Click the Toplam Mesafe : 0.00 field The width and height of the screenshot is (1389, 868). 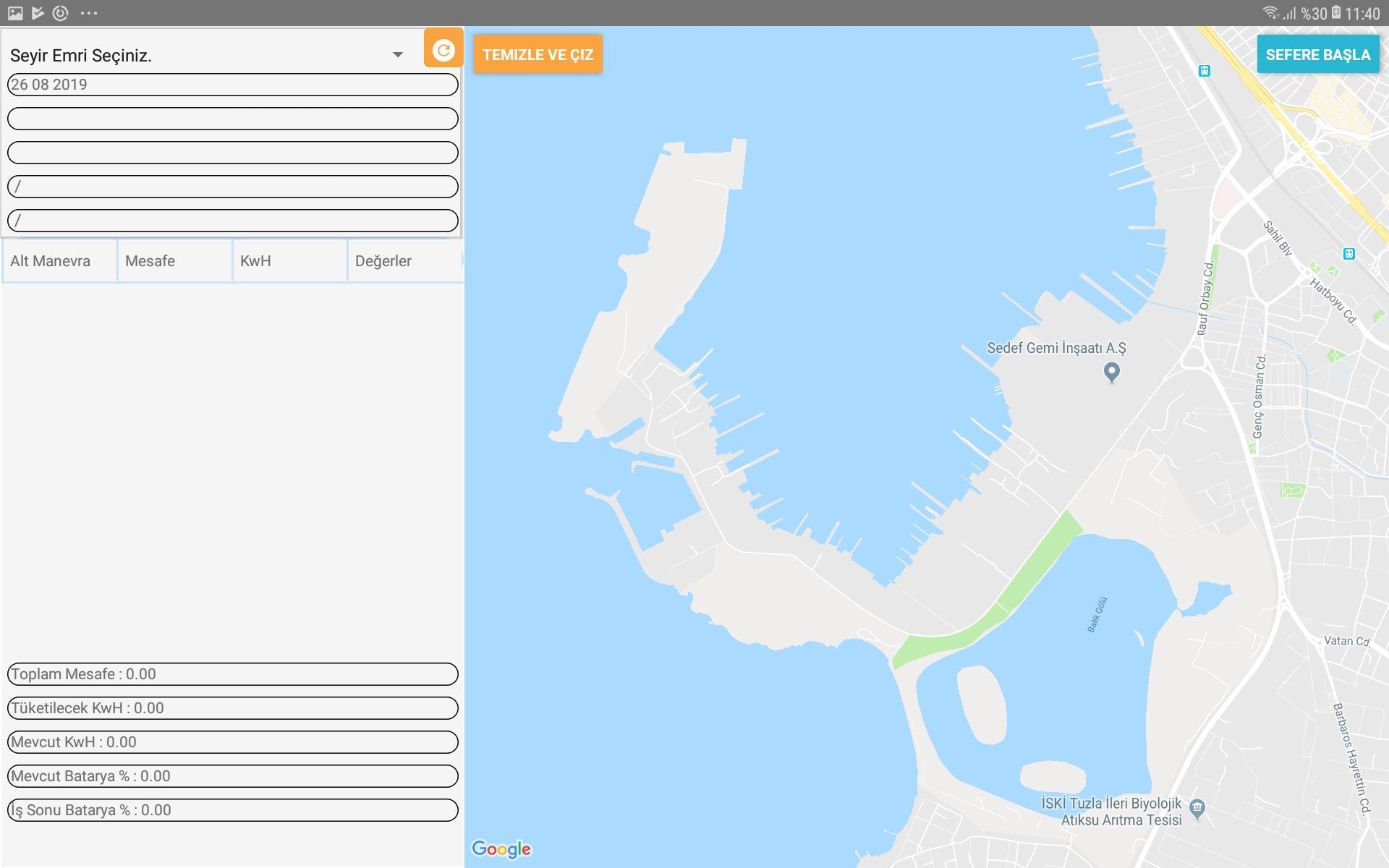[x=233, y=674]
